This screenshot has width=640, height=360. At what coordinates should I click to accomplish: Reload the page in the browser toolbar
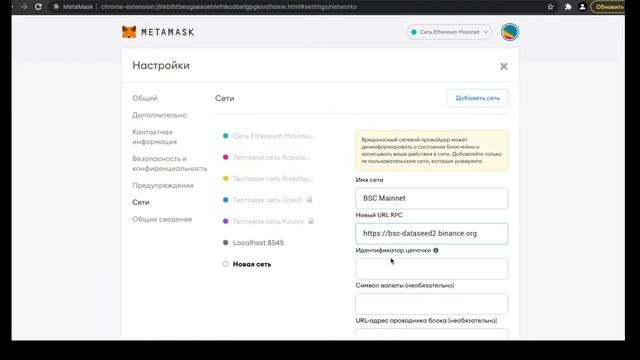pyautogui.click(x=38, y=7)
